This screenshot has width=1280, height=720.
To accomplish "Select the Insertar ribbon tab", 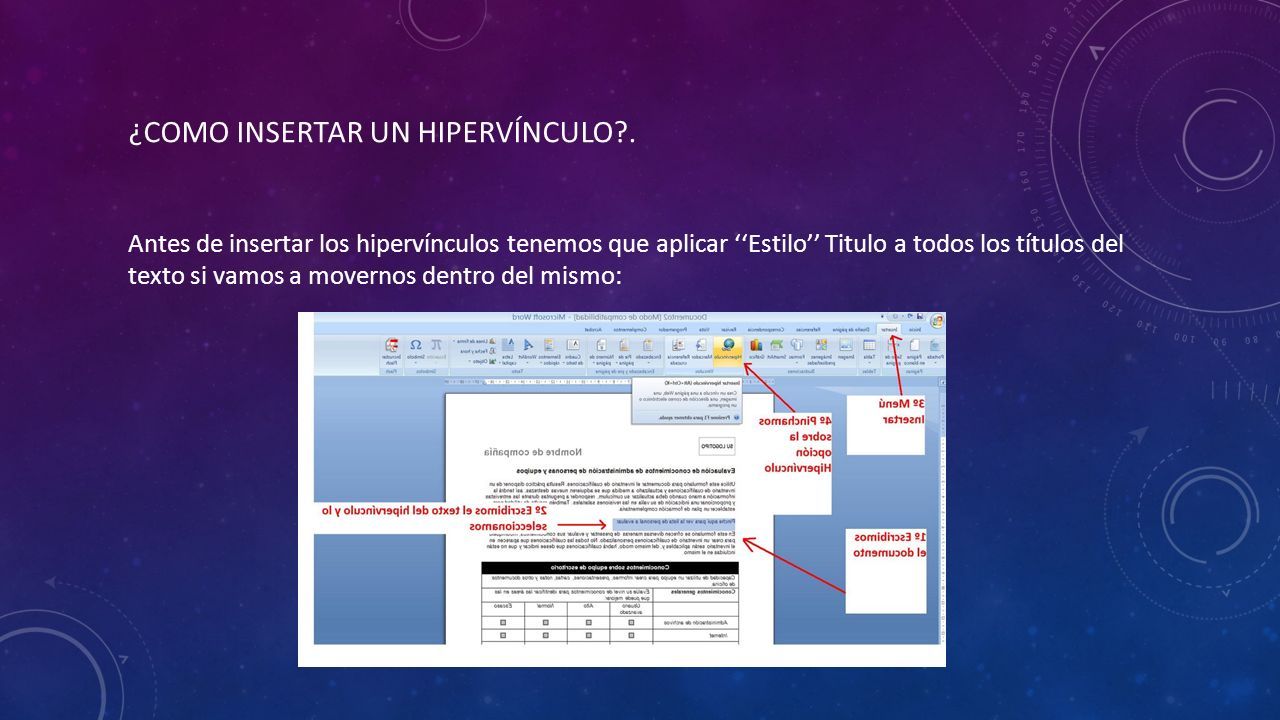I will coord(889,329).
